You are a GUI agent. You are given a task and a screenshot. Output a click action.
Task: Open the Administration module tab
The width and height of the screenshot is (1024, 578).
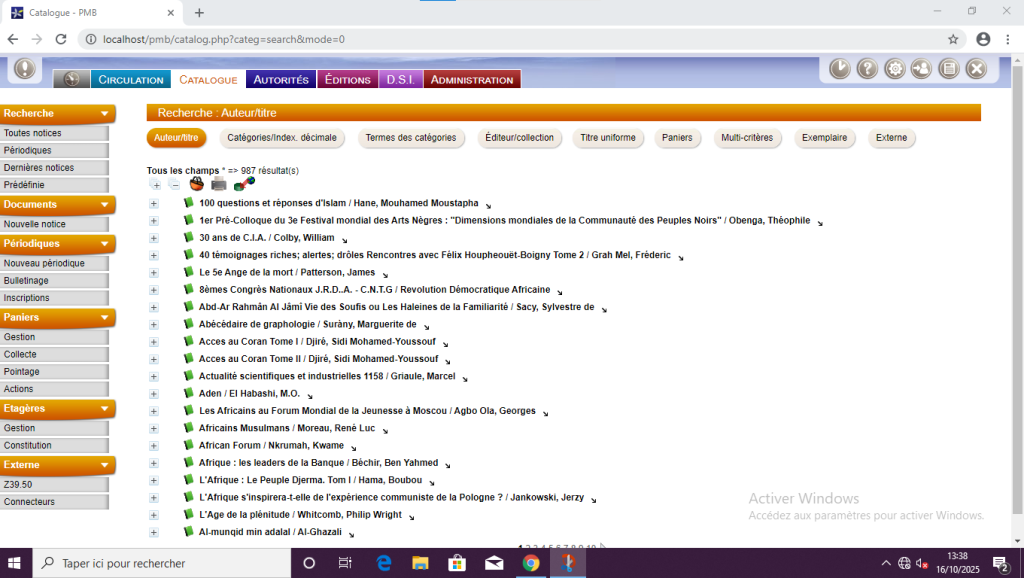click(x=472, y=80)
